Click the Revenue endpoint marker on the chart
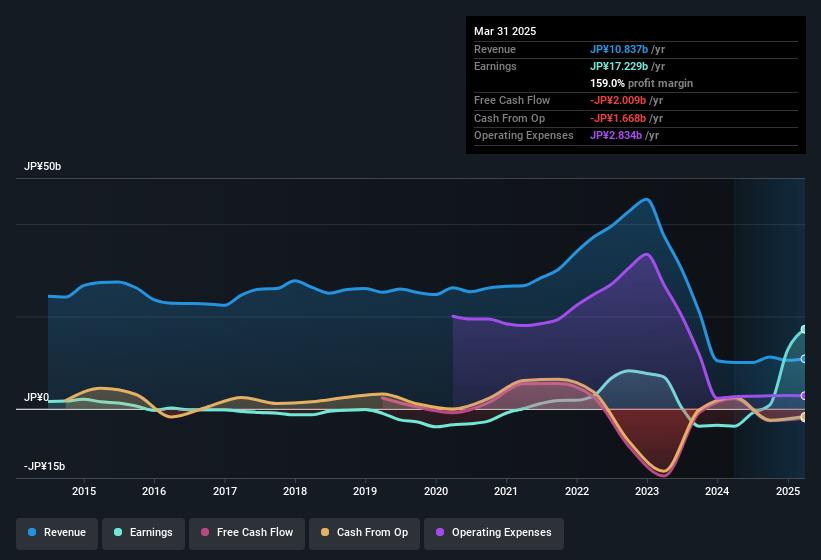This screenshot has height=560, width=821. tap(804, 359)
